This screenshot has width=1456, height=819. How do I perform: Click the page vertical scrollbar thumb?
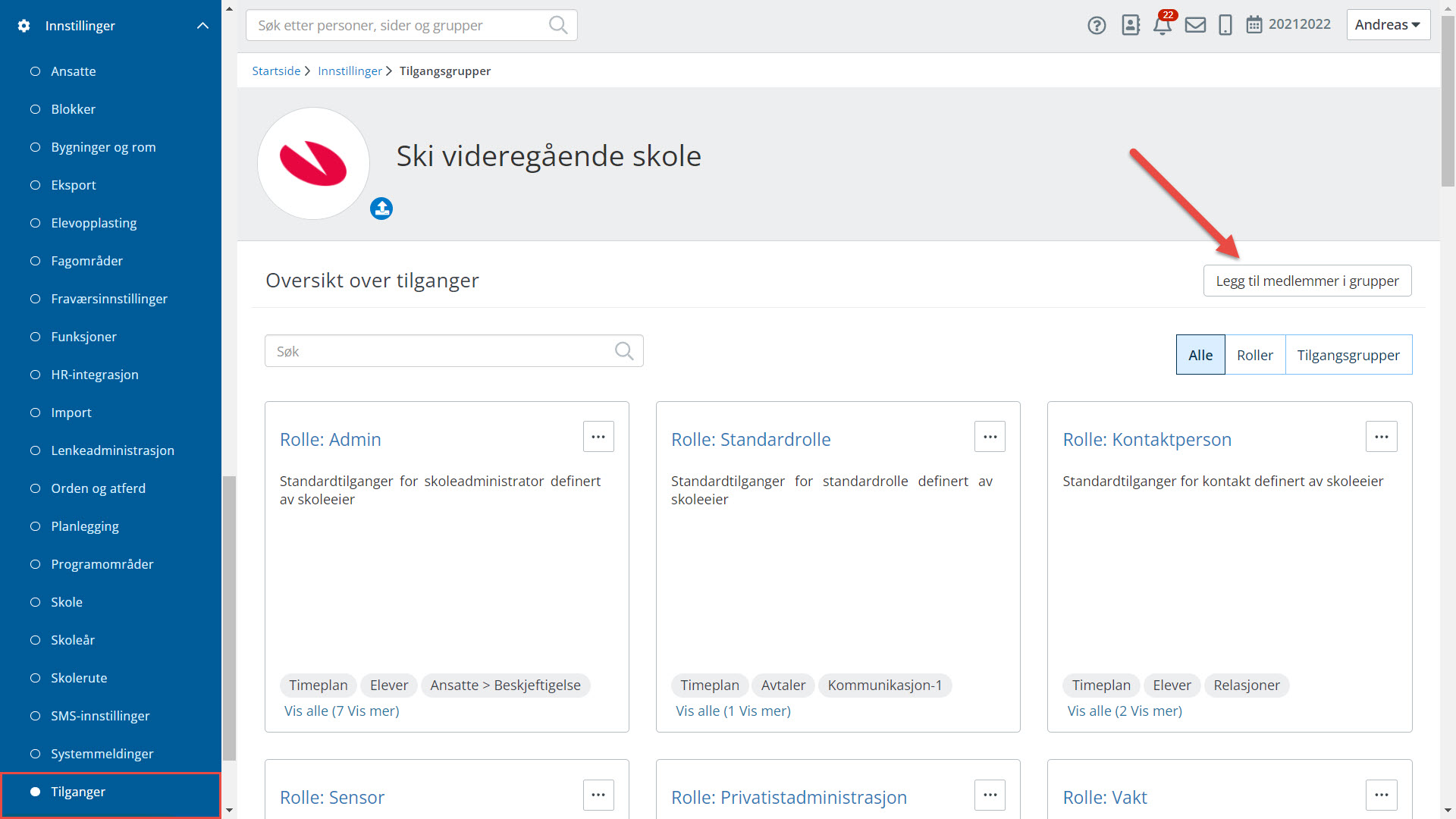1448,100
